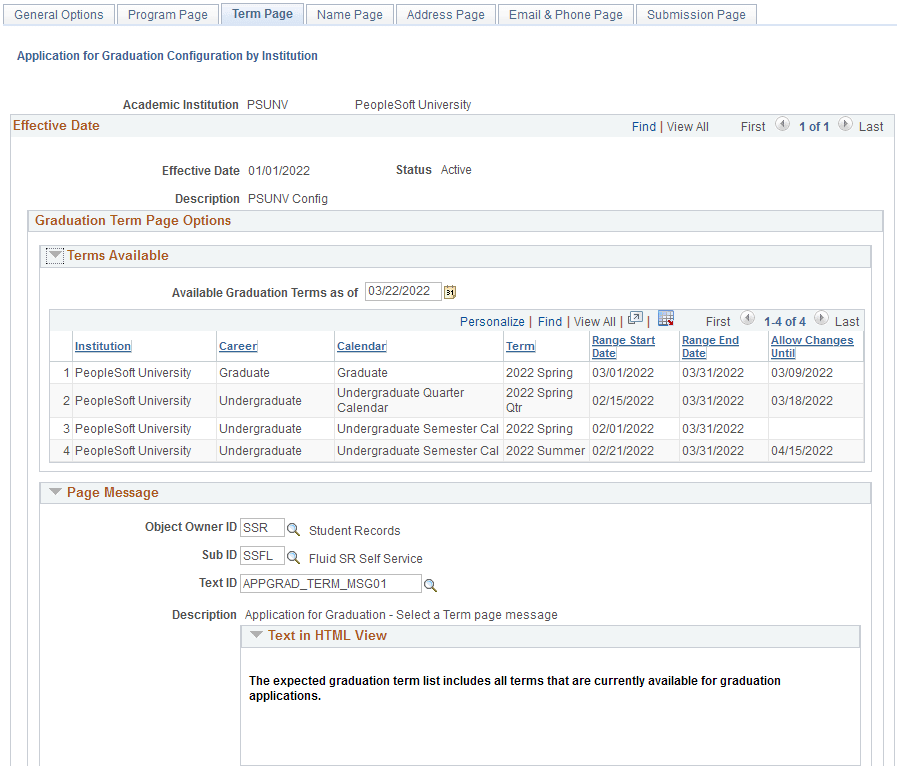Sort by Career column header
Image resolution: width=897 pixels, height=766 pixels.
coord(238,346)
